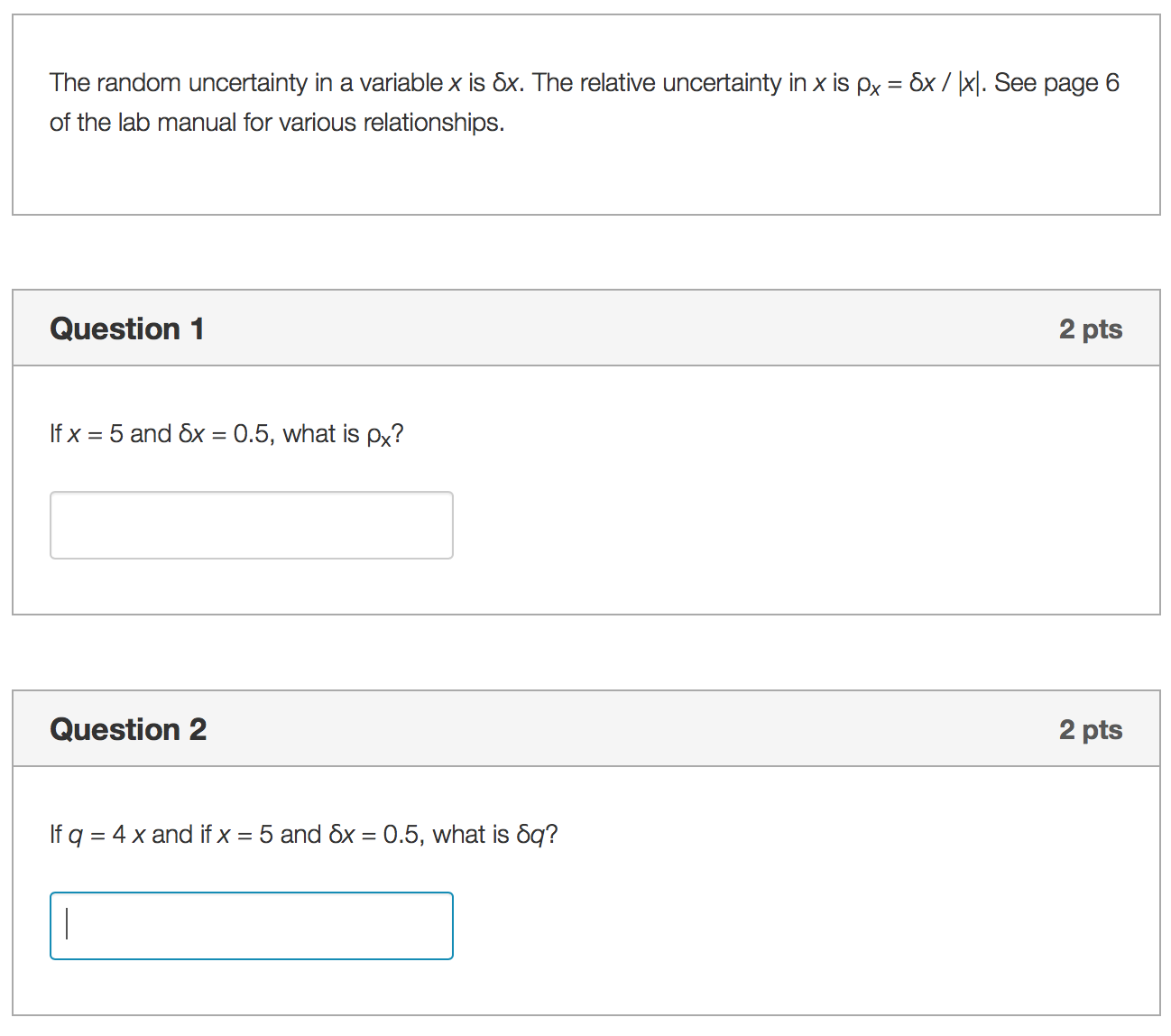Click the 'Question 1' title text
Screen dimensions: 1171x1036
[x=127, y=328]
